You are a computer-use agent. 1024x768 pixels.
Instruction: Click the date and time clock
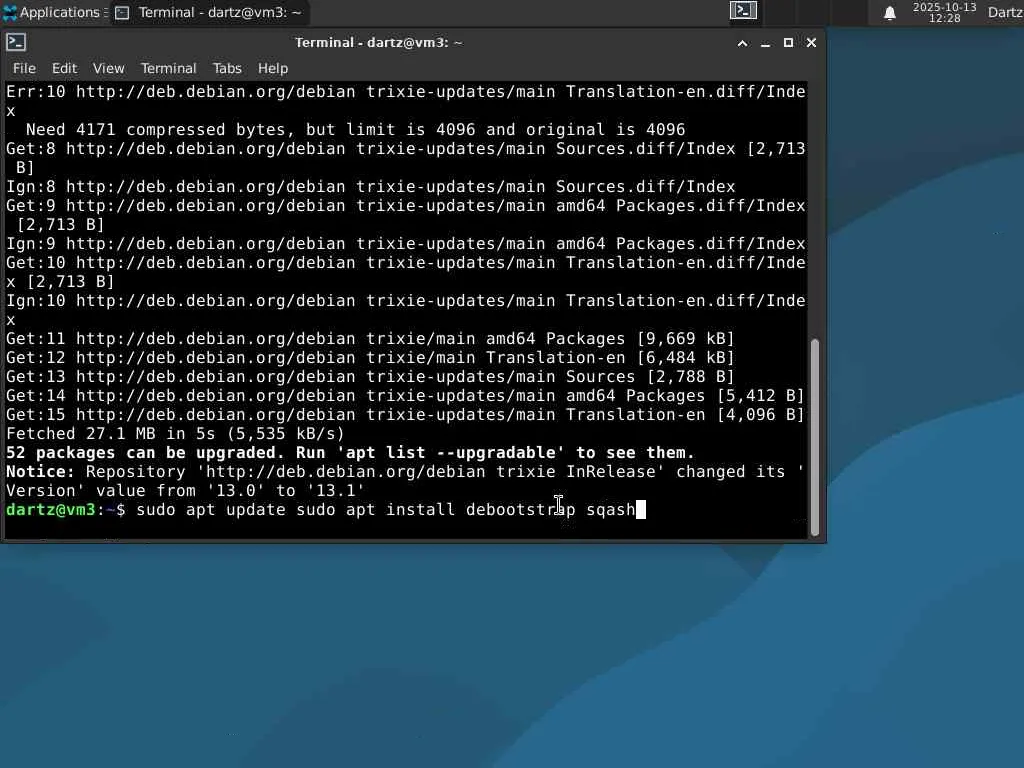click(944, 12)
